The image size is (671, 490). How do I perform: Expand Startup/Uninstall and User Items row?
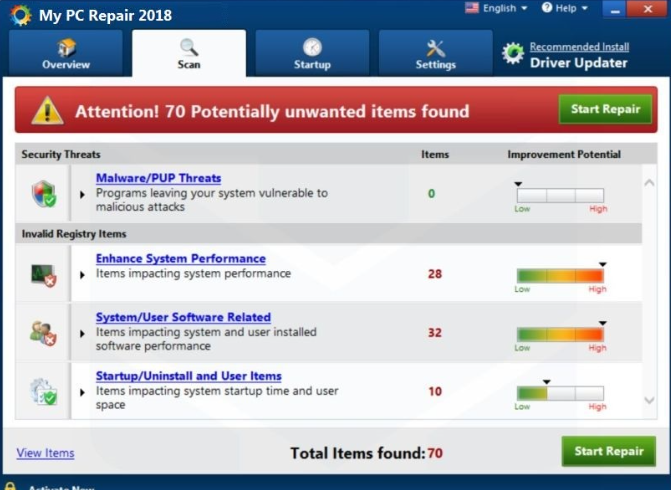[x=82, y=392]
